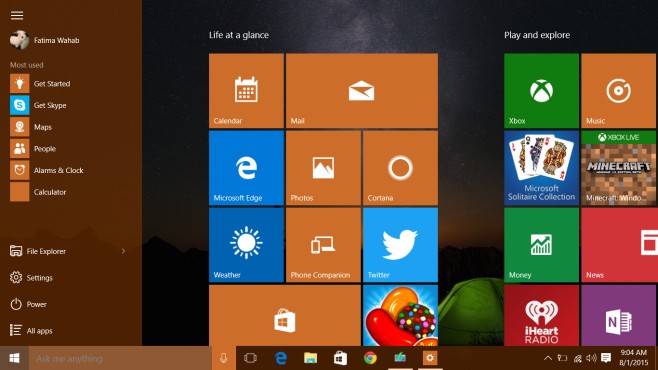Open the Mail tile
The width and height of the screenshot is (658, 370).
(362, 91)
